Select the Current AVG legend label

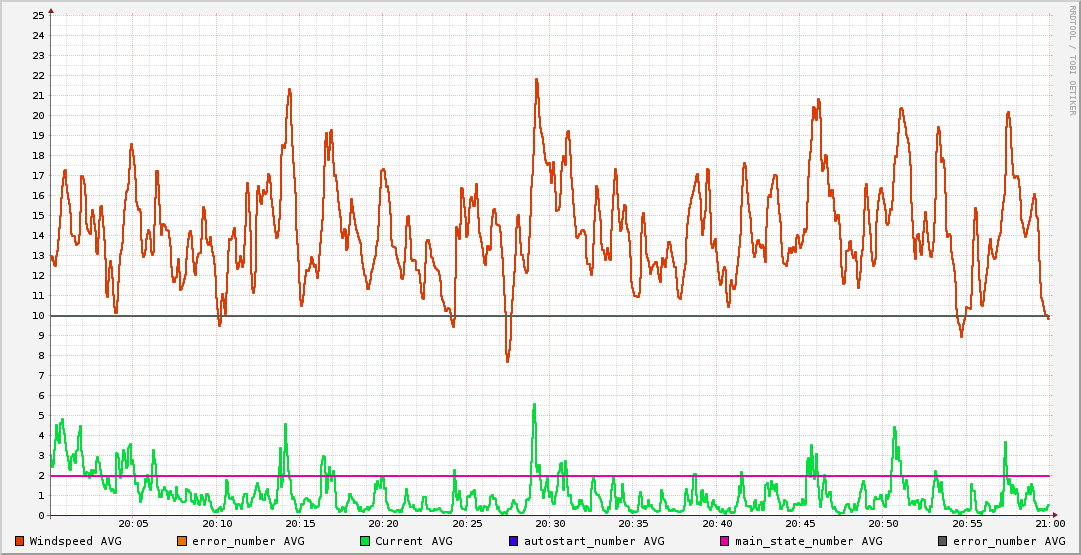point(413,541)
